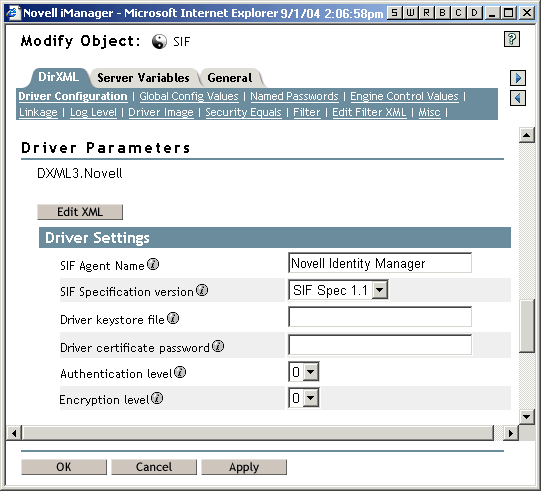
Task: Open the Encryption level dropdown
Action: coord(311,398)
